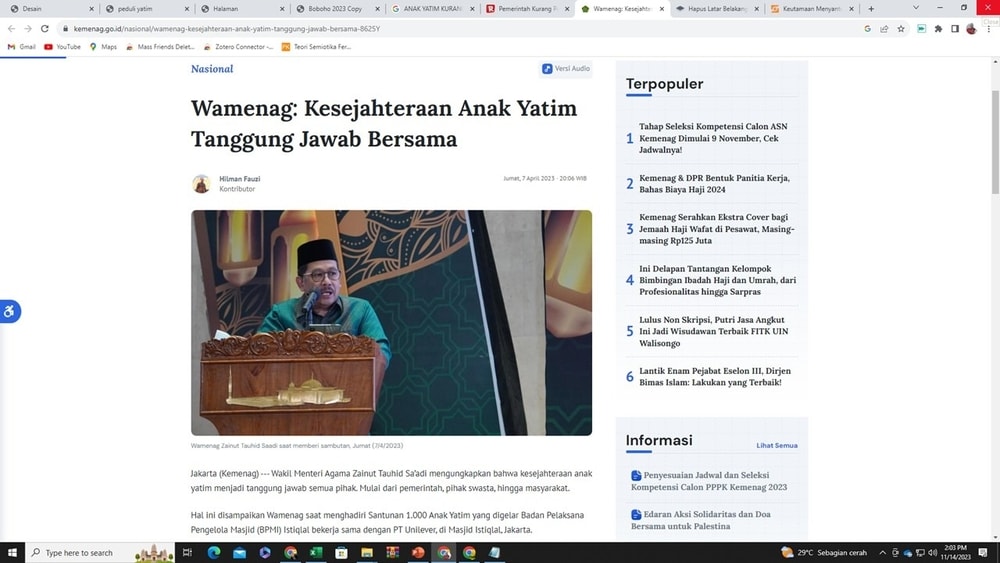Play the Versi Audio of the article
Image resolution: width=1000 pixels, height=563 pixels.
566,68
